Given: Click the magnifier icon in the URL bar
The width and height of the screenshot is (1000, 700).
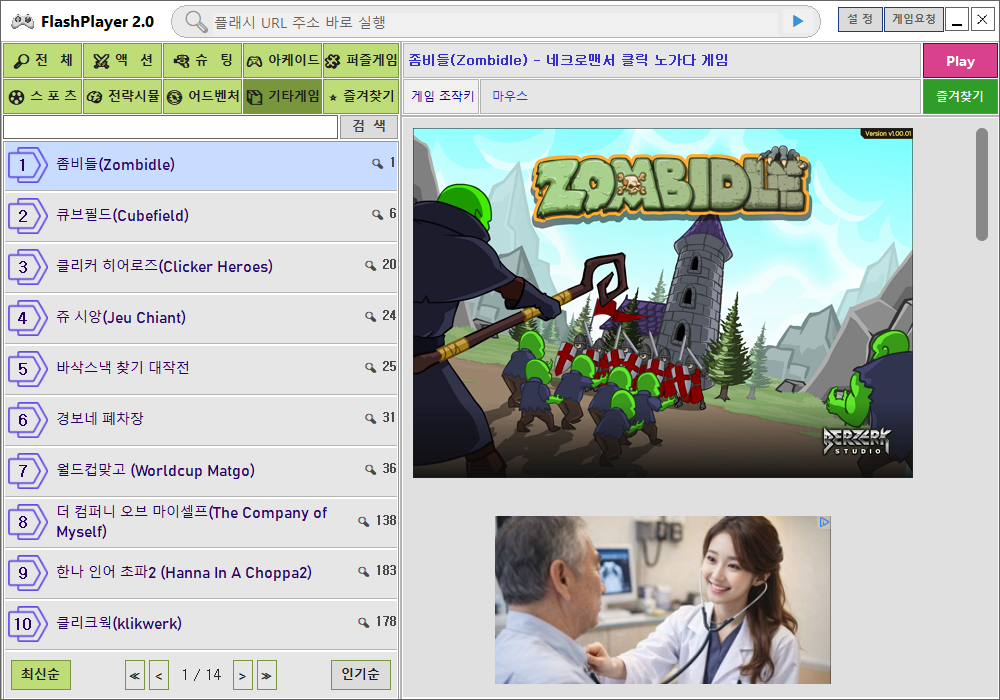Looking at the screenshot, I should pos(196,22).
